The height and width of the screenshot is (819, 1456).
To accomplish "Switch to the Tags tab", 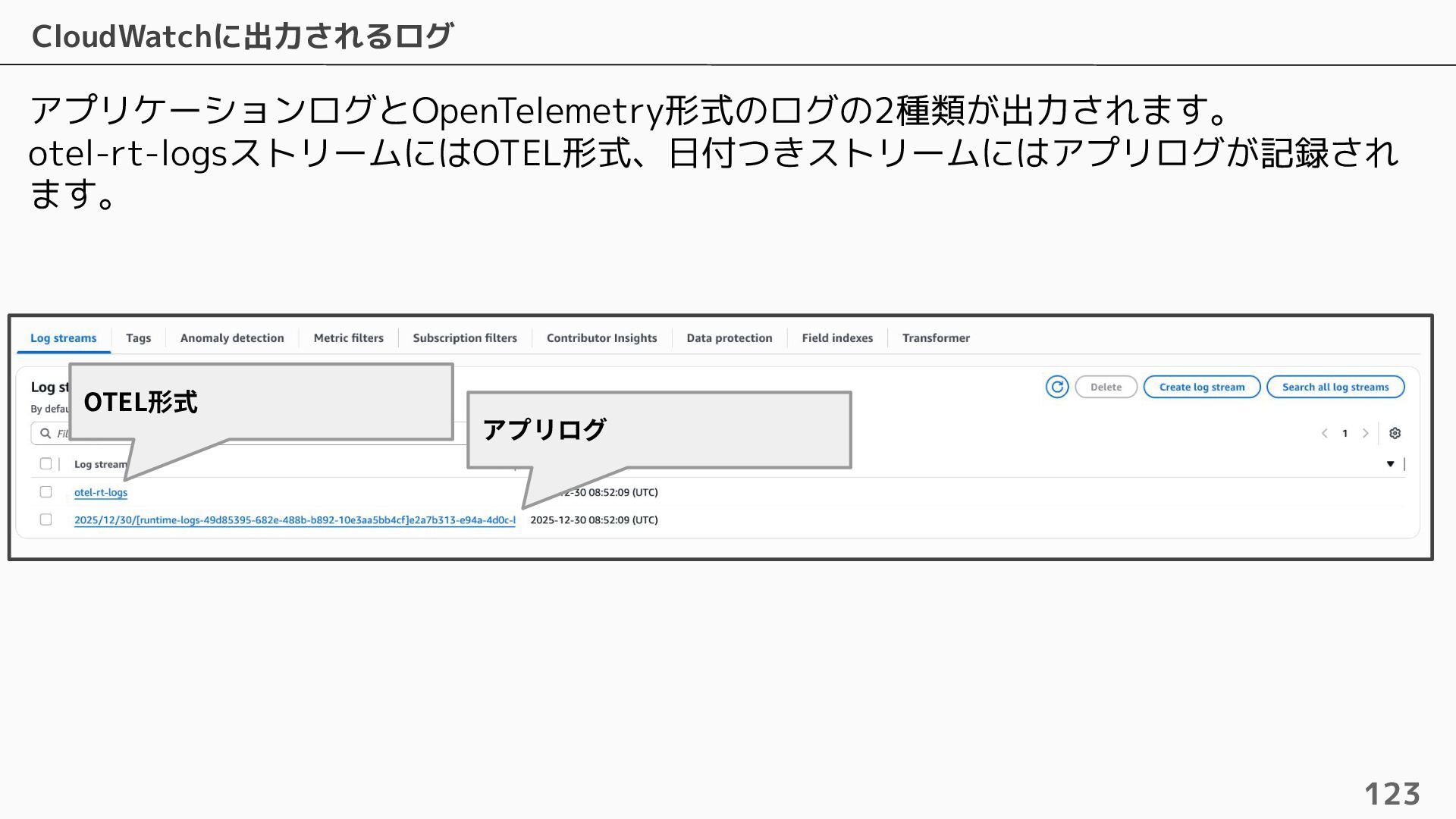I will (138, 338).
